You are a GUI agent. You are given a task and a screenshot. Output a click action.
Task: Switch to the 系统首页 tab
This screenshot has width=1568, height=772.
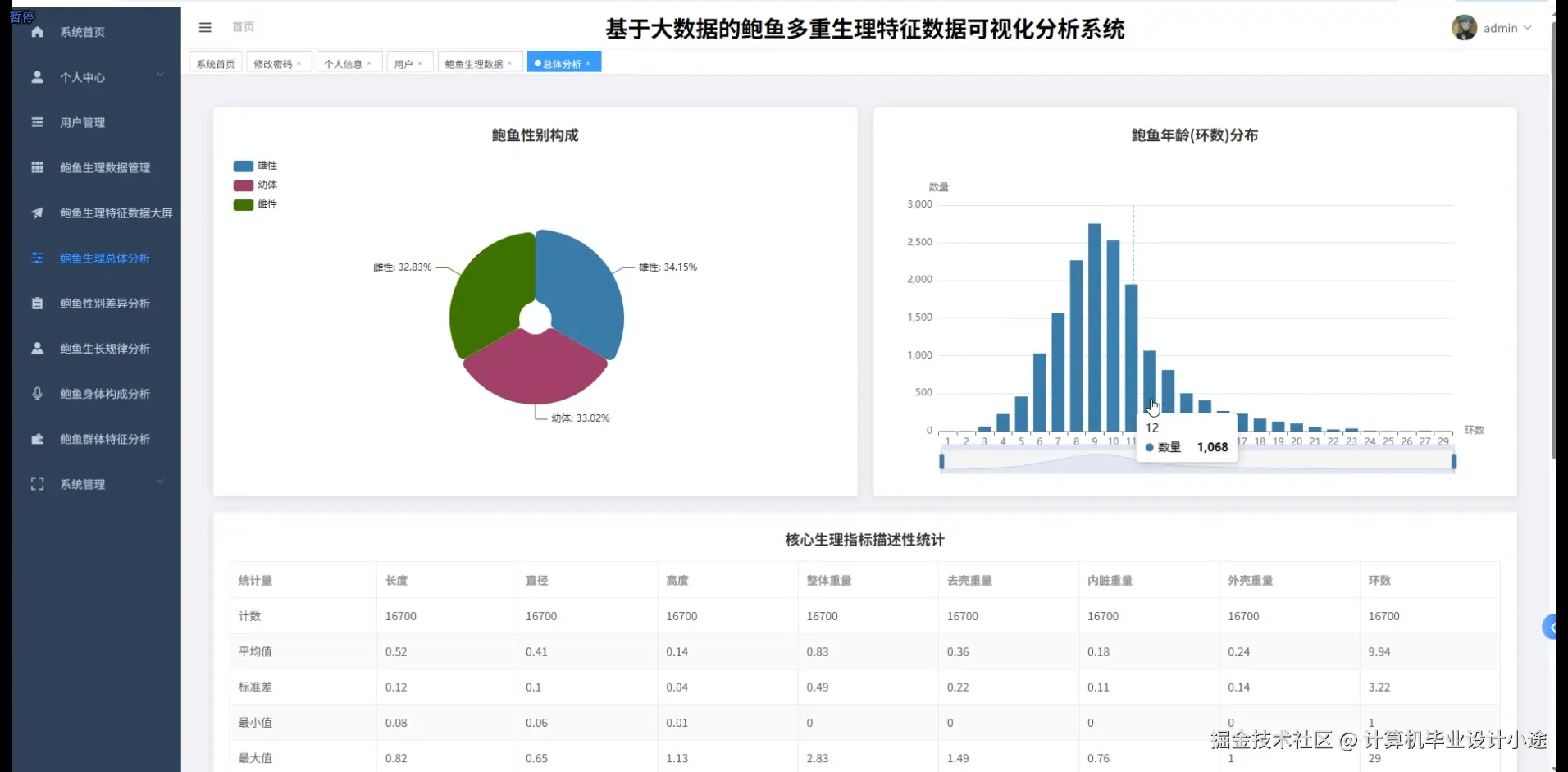pyautogui.click(x=216, y=63)
